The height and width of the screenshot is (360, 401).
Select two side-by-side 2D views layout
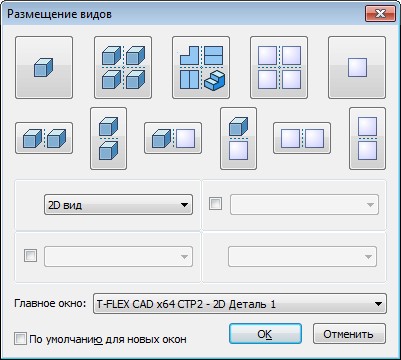click(302, 138)
